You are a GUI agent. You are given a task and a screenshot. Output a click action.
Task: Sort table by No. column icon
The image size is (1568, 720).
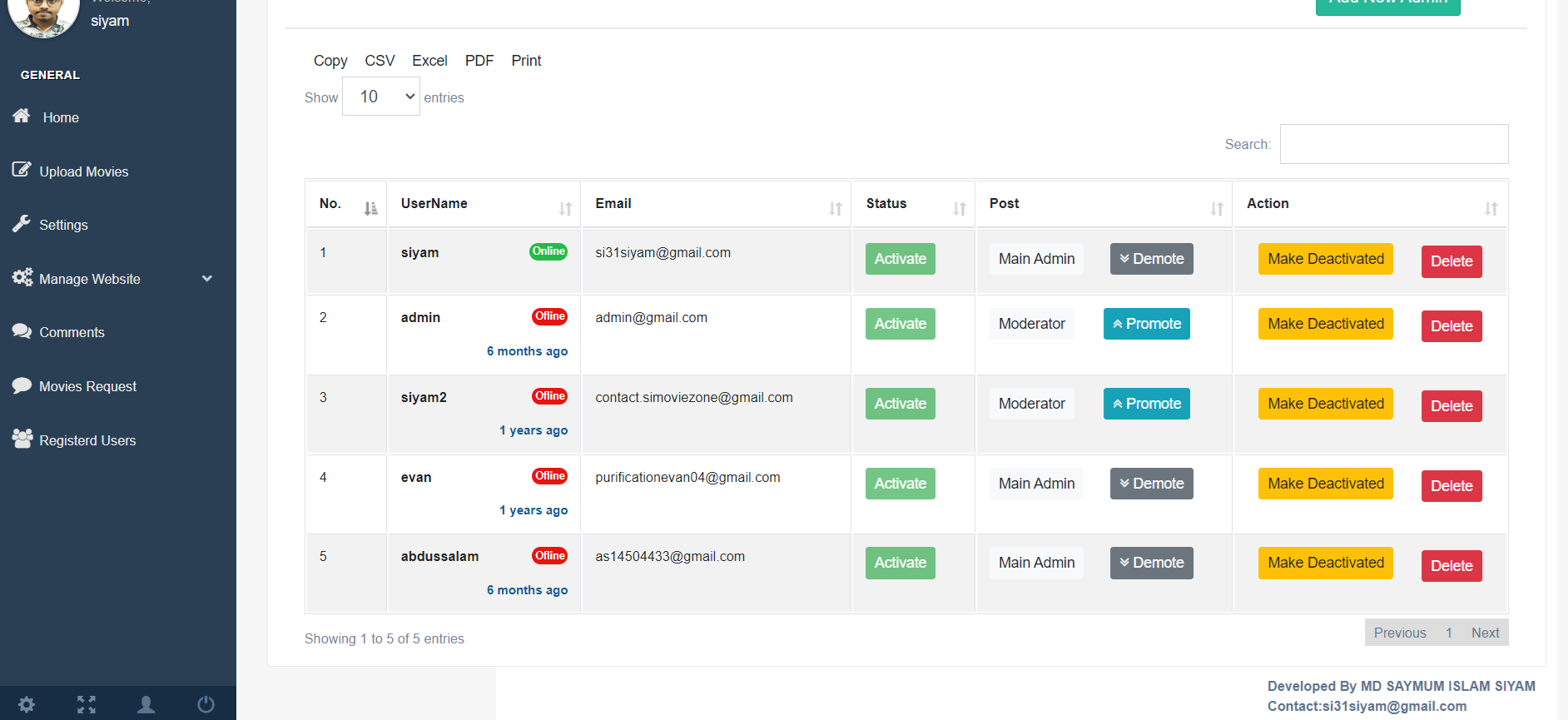point(370,208)
